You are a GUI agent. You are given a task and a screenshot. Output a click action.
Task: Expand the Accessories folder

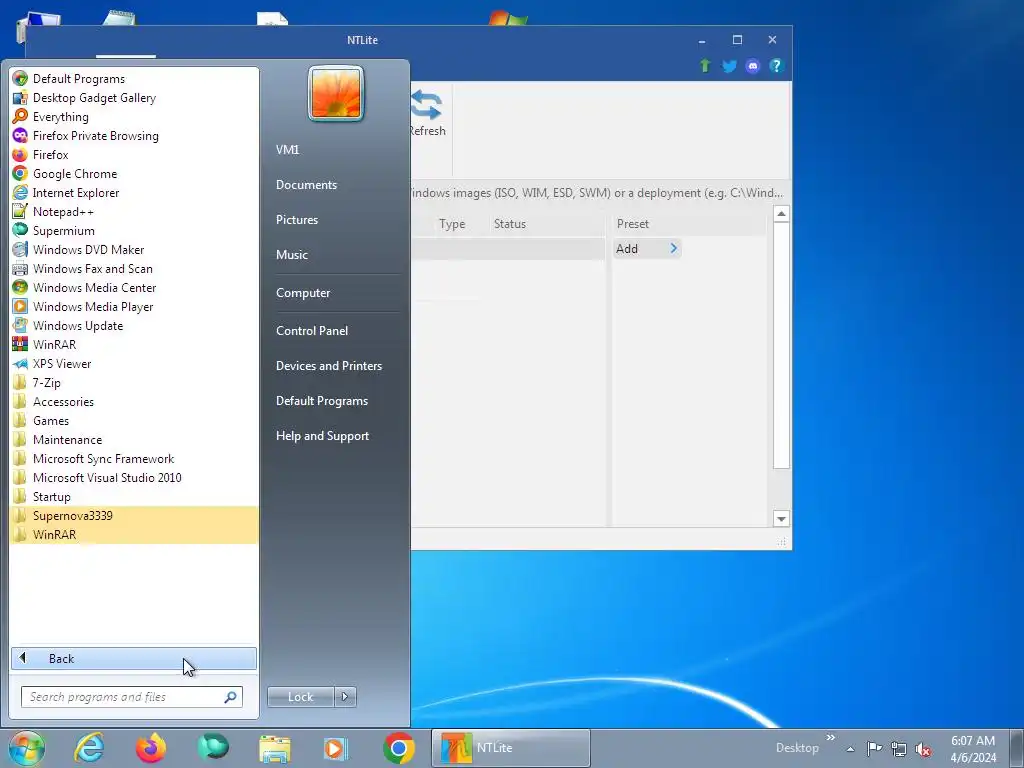pos(134,402)
